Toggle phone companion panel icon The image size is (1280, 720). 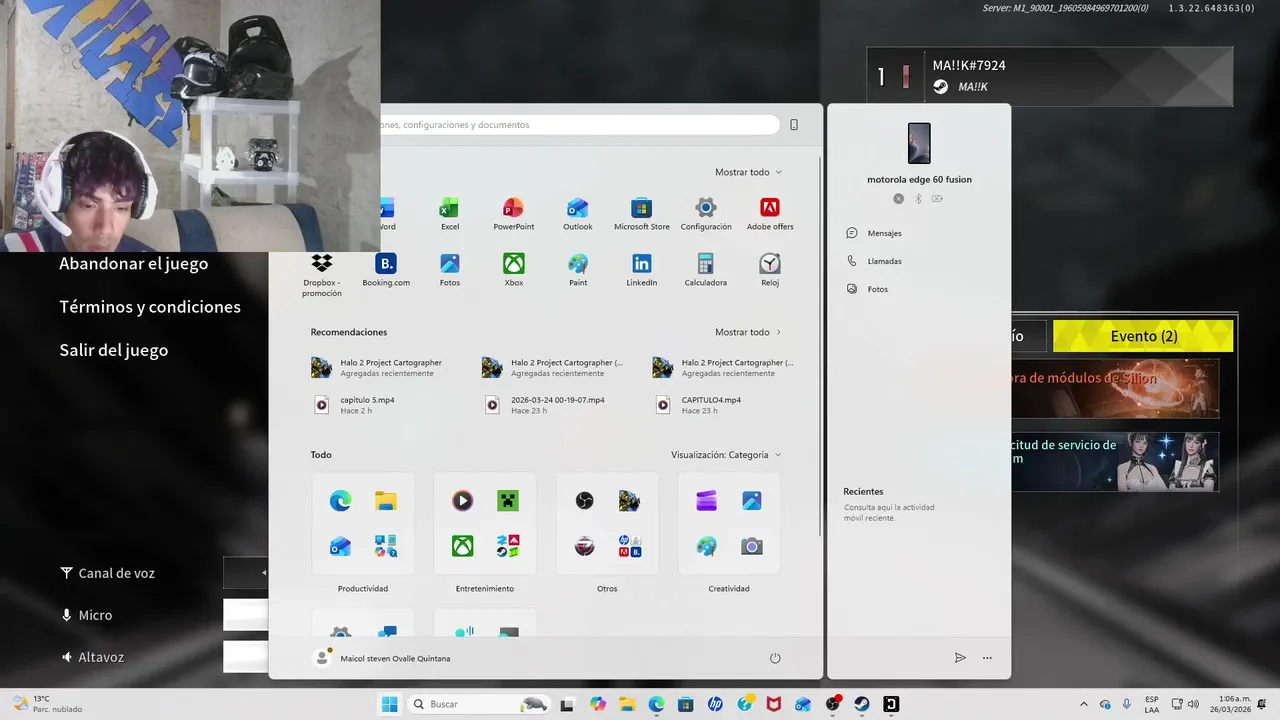click(x=794, y=125)
